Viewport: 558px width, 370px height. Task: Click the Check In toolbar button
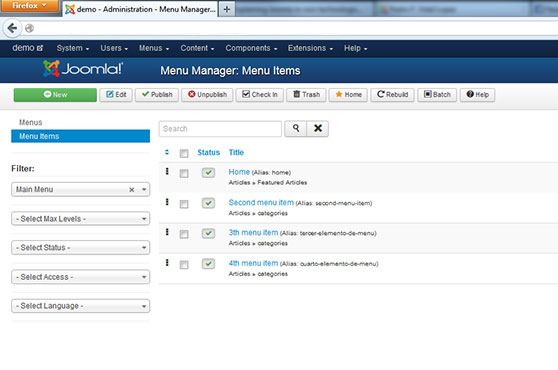[x=259, y=95]
